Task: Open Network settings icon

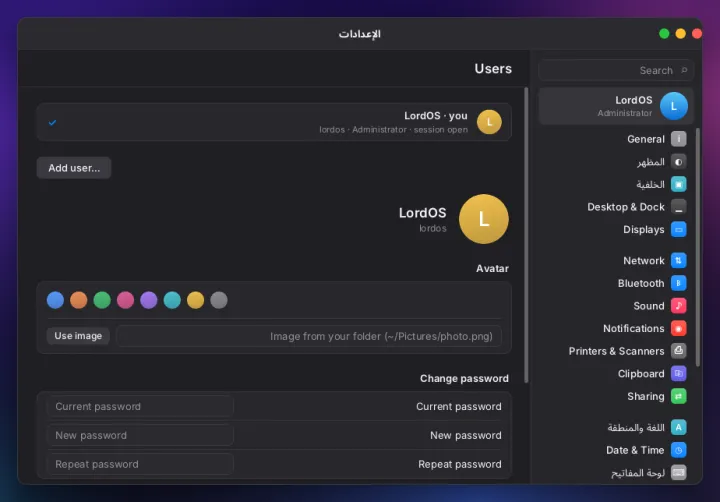Action: click(x=678, y=260)
